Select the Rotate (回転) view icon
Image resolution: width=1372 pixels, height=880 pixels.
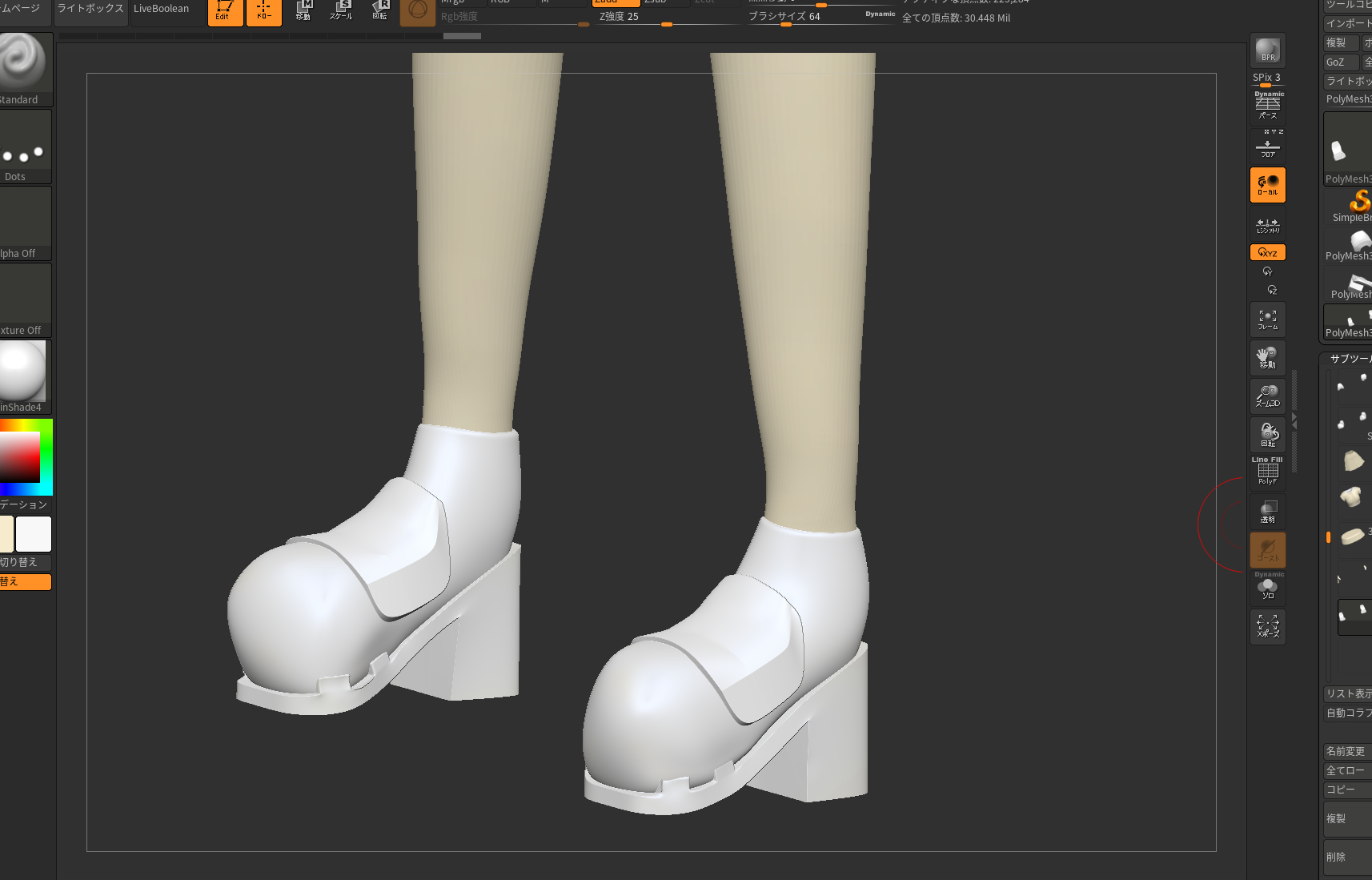pyautogui.click(x=1267, y=435)
